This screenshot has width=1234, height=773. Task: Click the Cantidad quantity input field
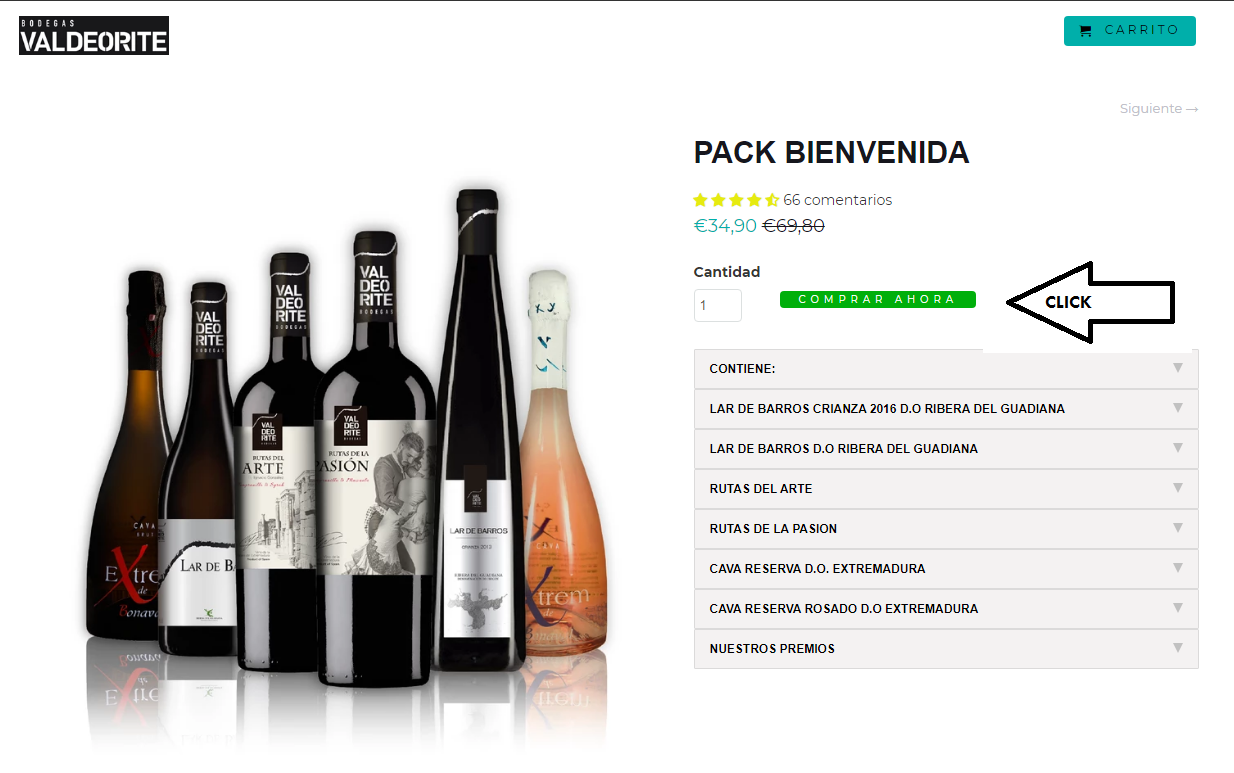point(718,306)
